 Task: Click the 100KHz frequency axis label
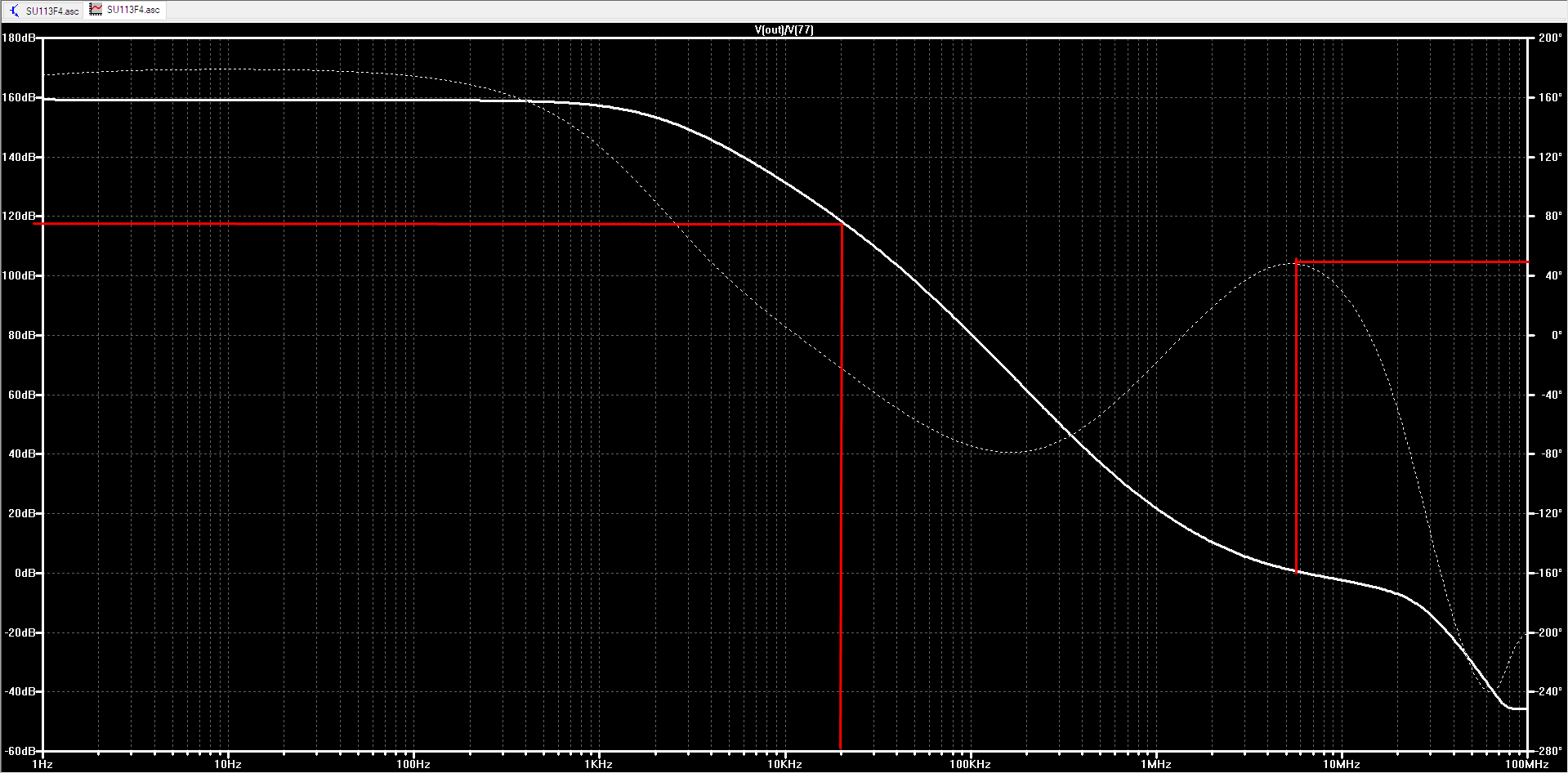click(x=970, y=765)
